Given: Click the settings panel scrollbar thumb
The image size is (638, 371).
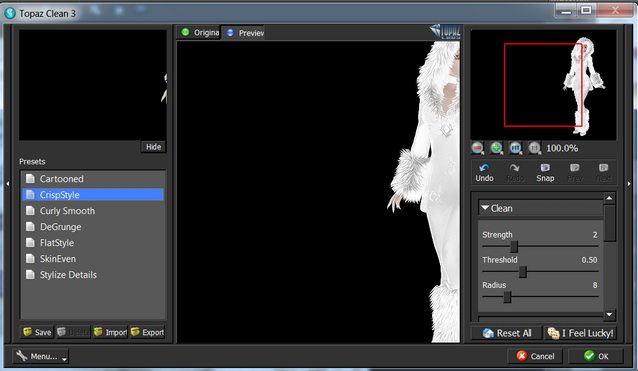Looking at the screenshot, I should point(609,223).
